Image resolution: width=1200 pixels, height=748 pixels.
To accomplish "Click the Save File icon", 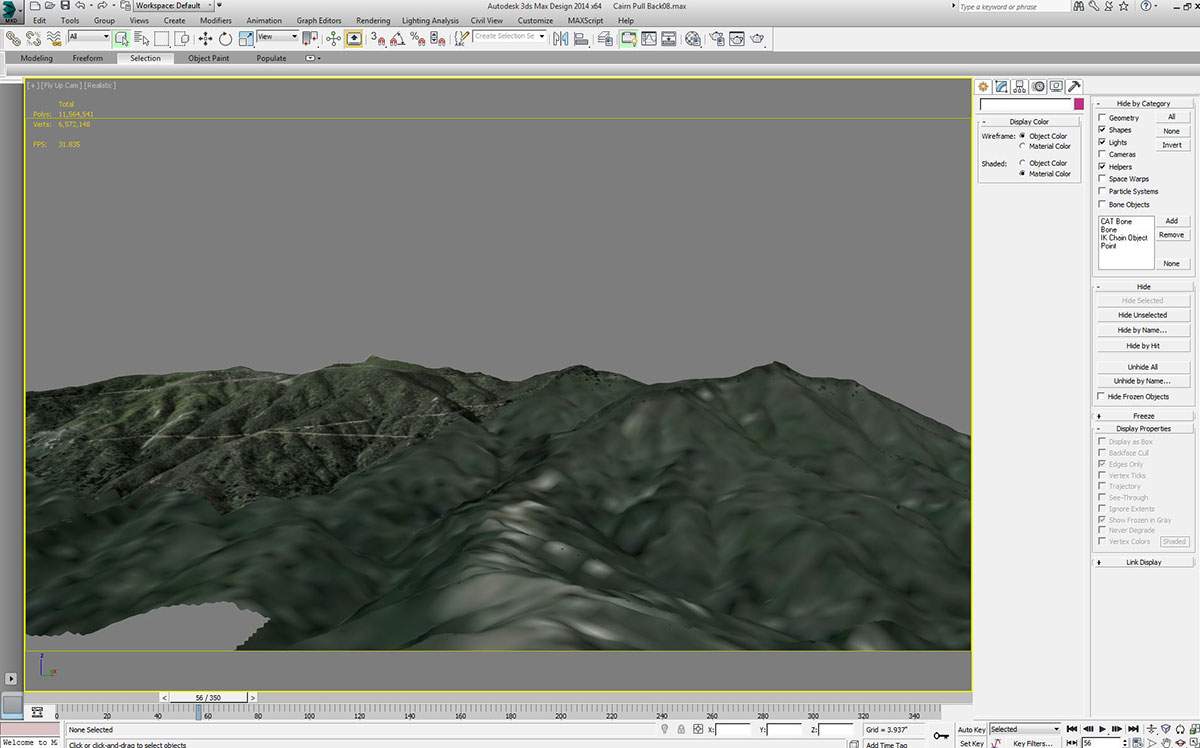I will pos(65,6).
